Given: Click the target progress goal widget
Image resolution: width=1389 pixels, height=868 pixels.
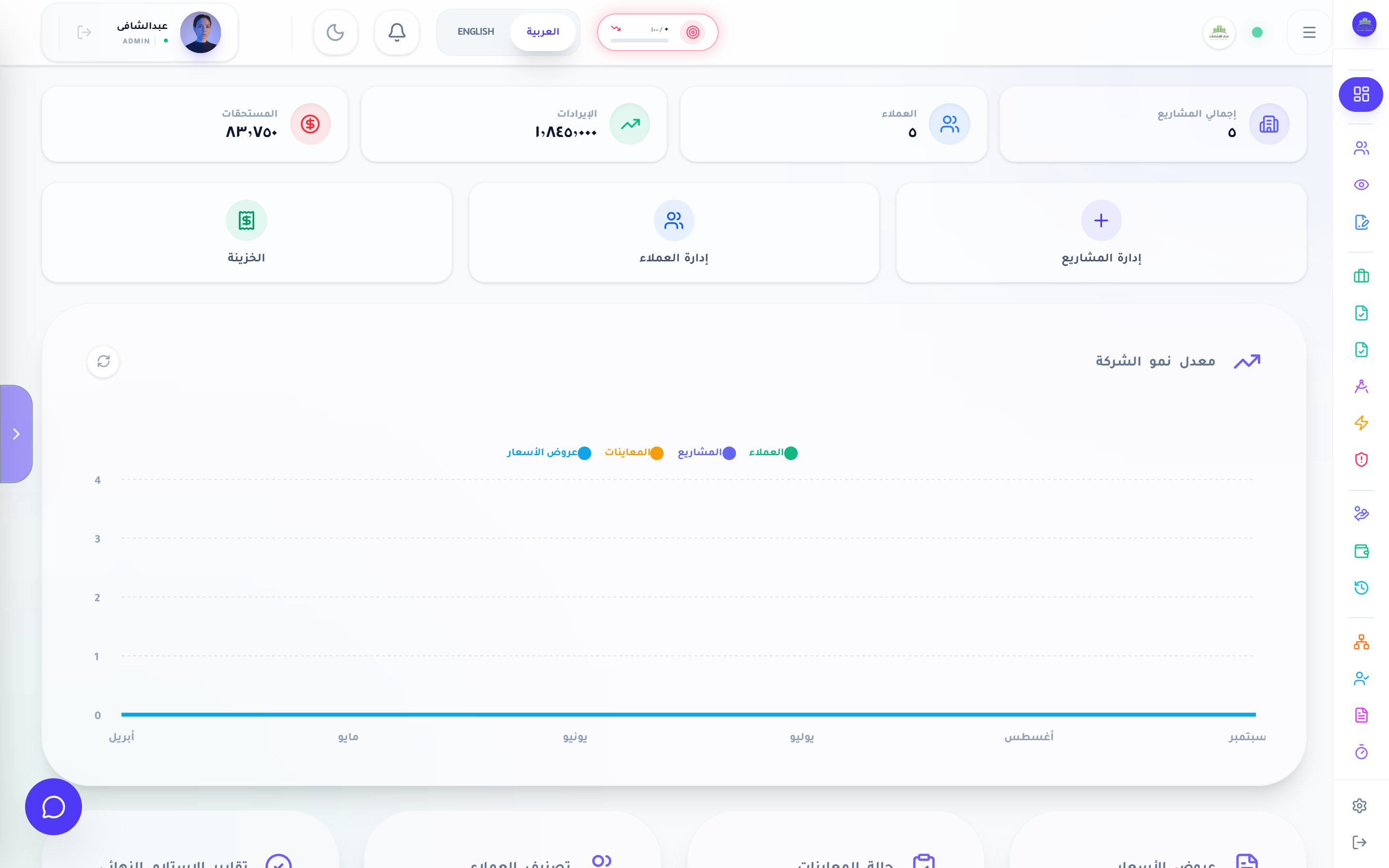Looking at the screenshot, I should pyautogui.click(x=657, y=32).
